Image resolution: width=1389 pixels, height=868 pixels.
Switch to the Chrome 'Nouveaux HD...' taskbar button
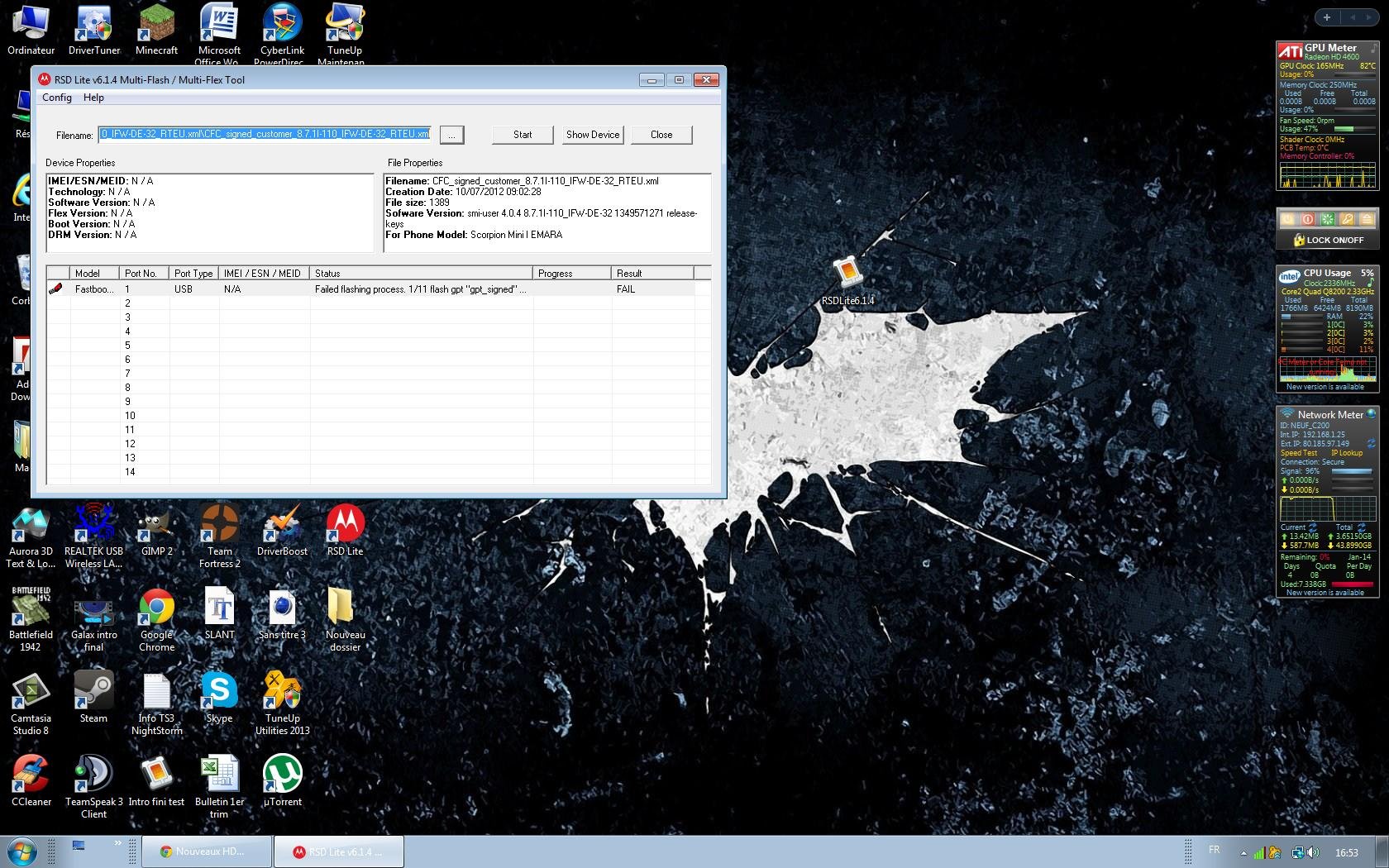207,851
